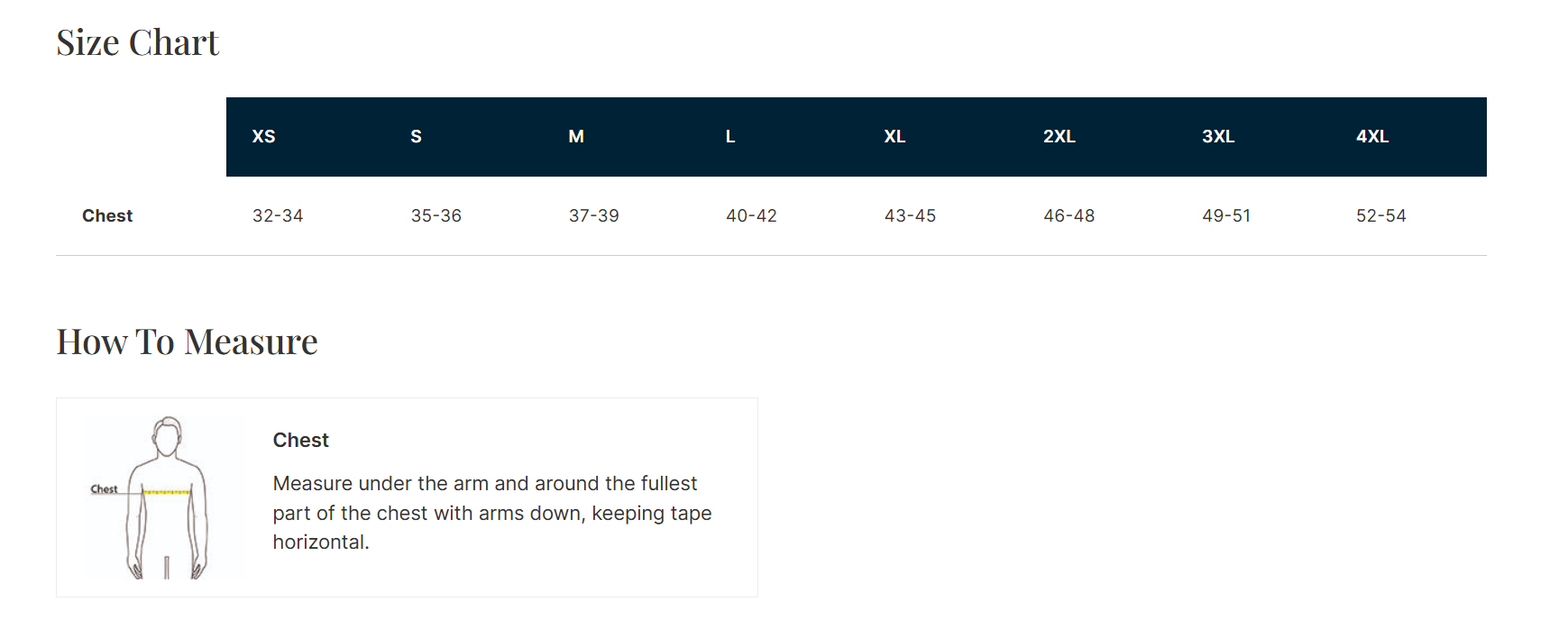The height and width of the screenshot is (638, 1568).
Task: Click the chest measurement illustration
Action: click(x=165, y=497)
